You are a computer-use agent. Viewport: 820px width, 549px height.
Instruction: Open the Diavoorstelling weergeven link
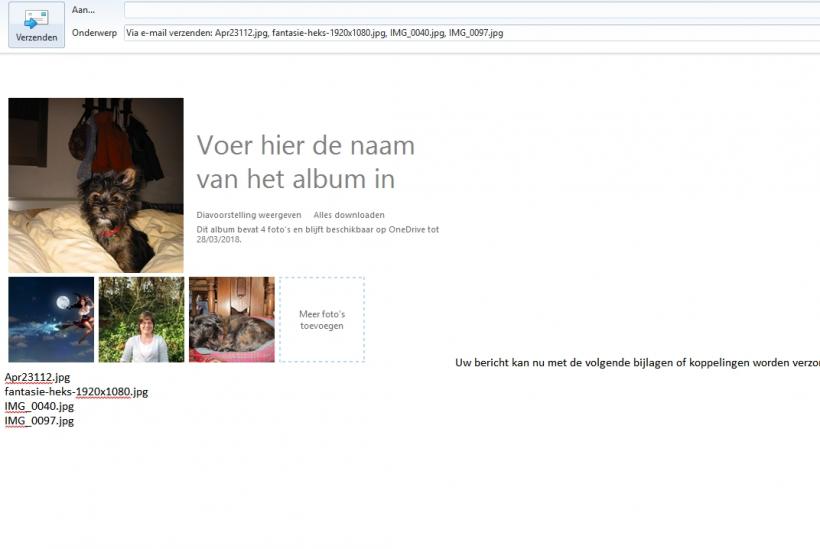249,215
